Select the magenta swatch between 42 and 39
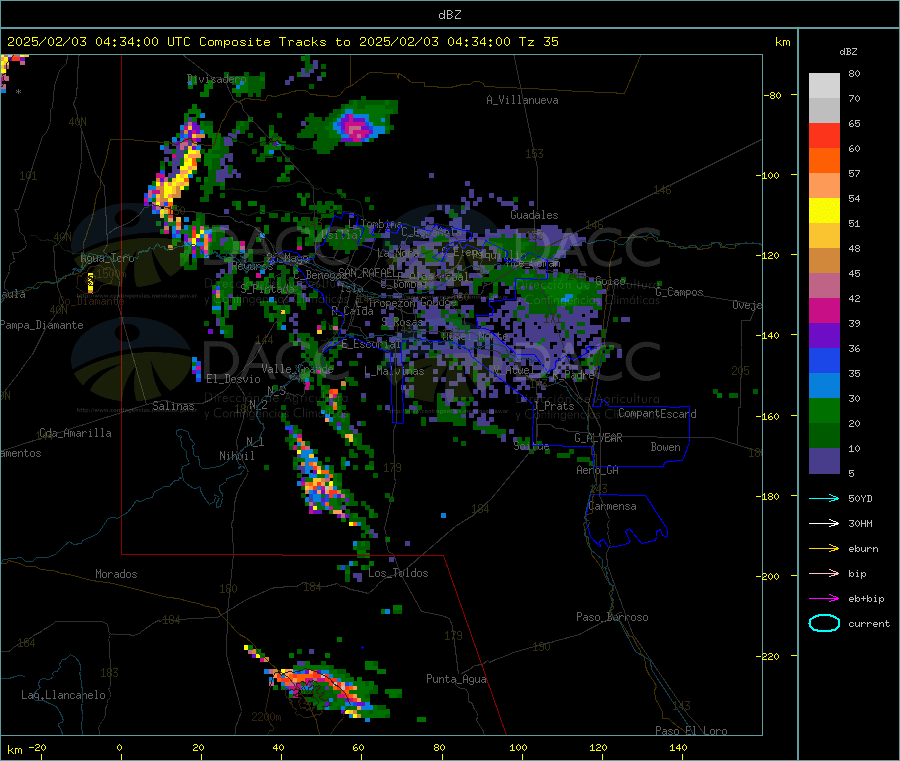Screen dimensions: 900x761 [x=824, y=310]
